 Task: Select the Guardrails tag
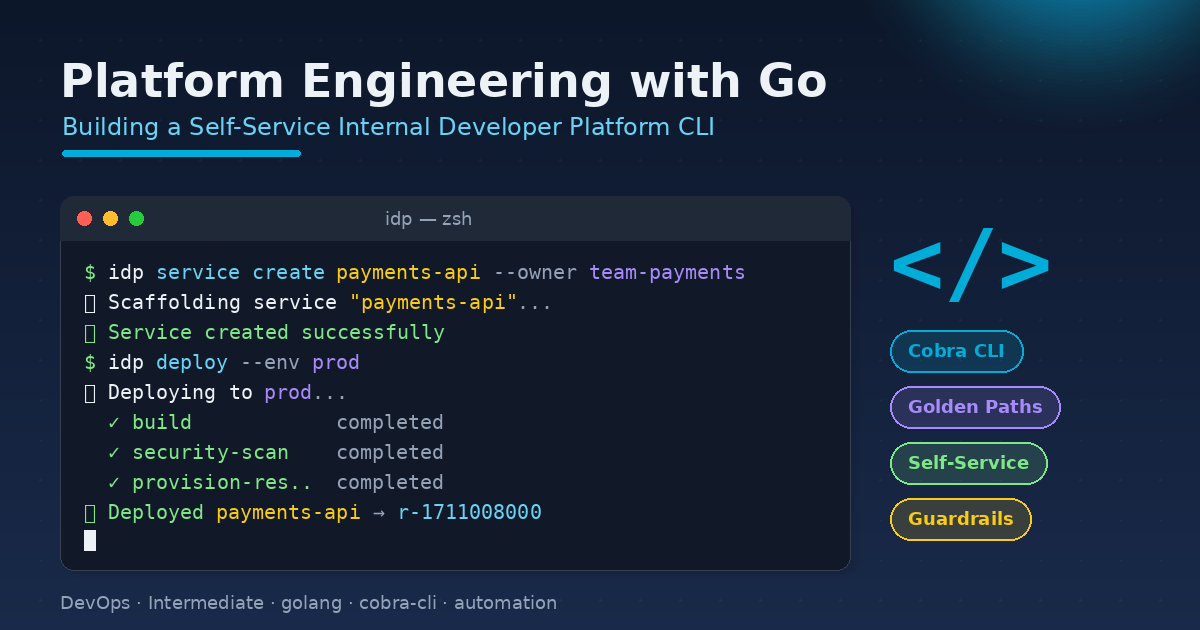(960, 519)
